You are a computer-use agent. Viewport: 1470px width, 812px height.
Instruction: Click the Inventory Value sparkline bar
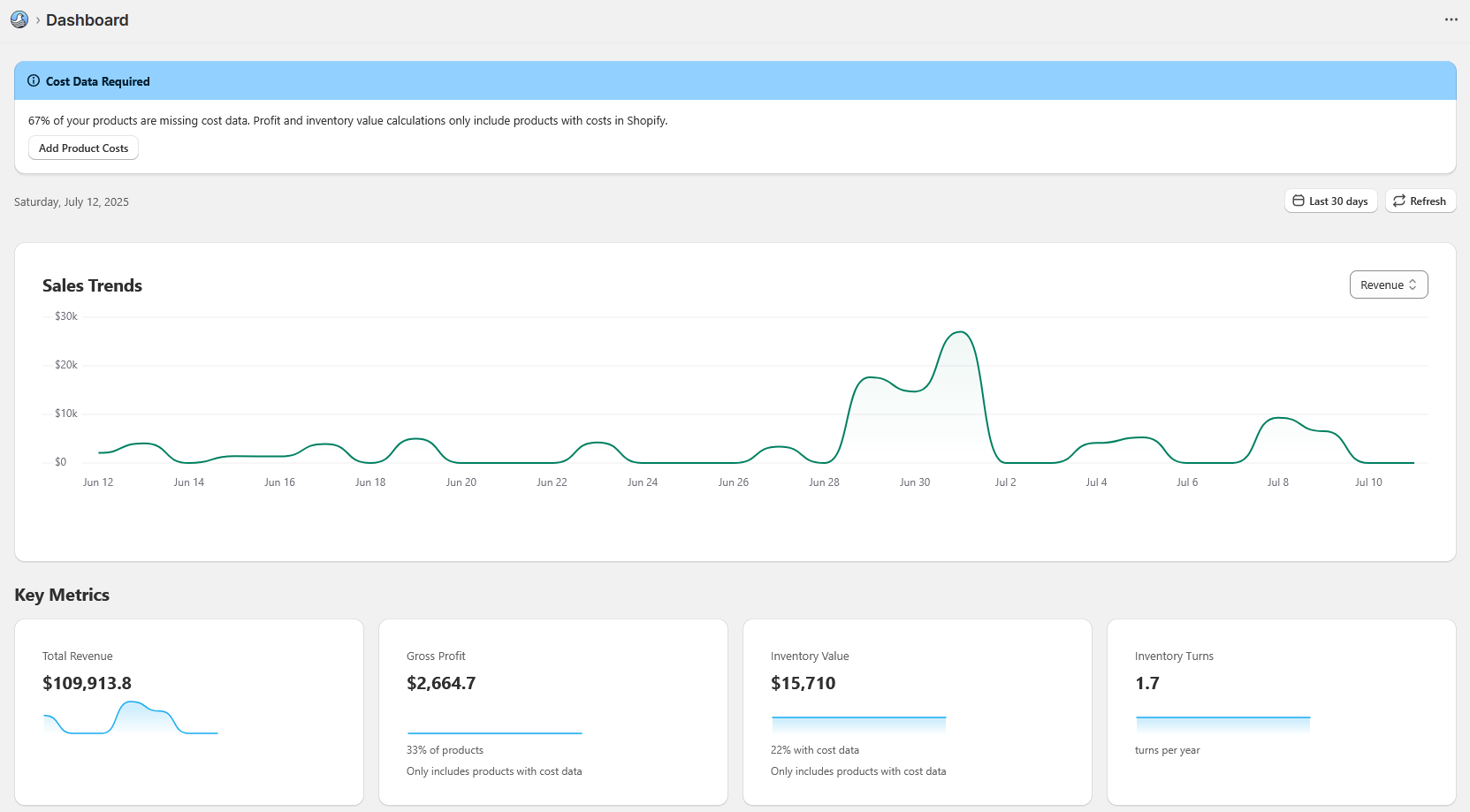859,725
